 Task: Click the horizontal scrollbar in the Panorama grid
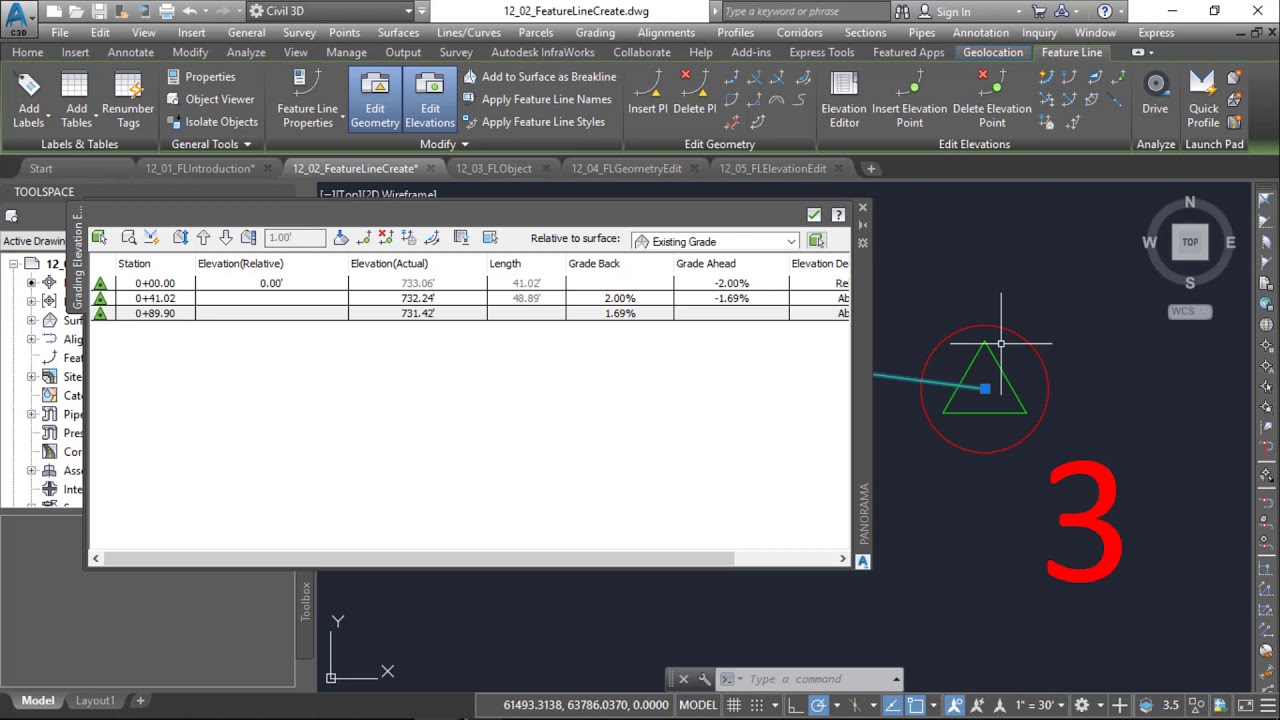coord(418,559)
